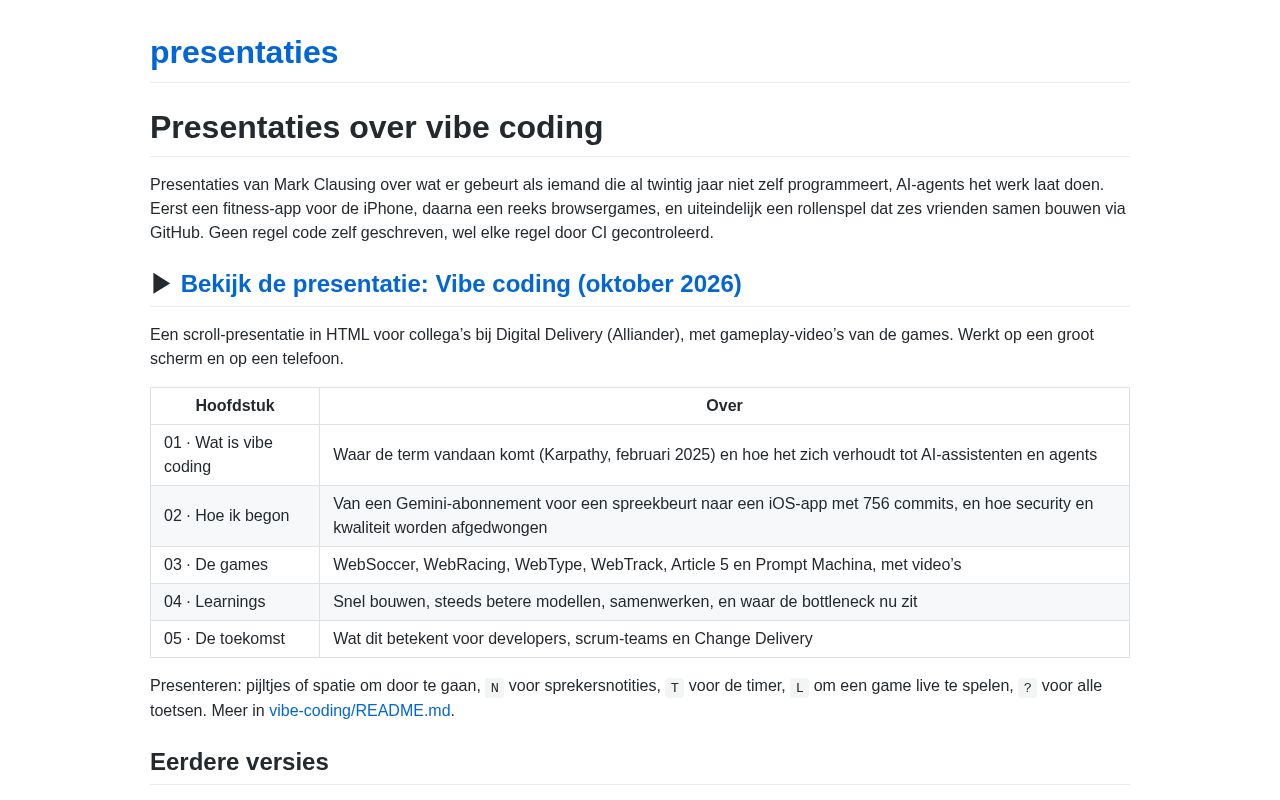1280x800 pixels.
Task: Click the cell listing WebSoccer, WebRacing, WebType
Action: click(x=724, y=565)
